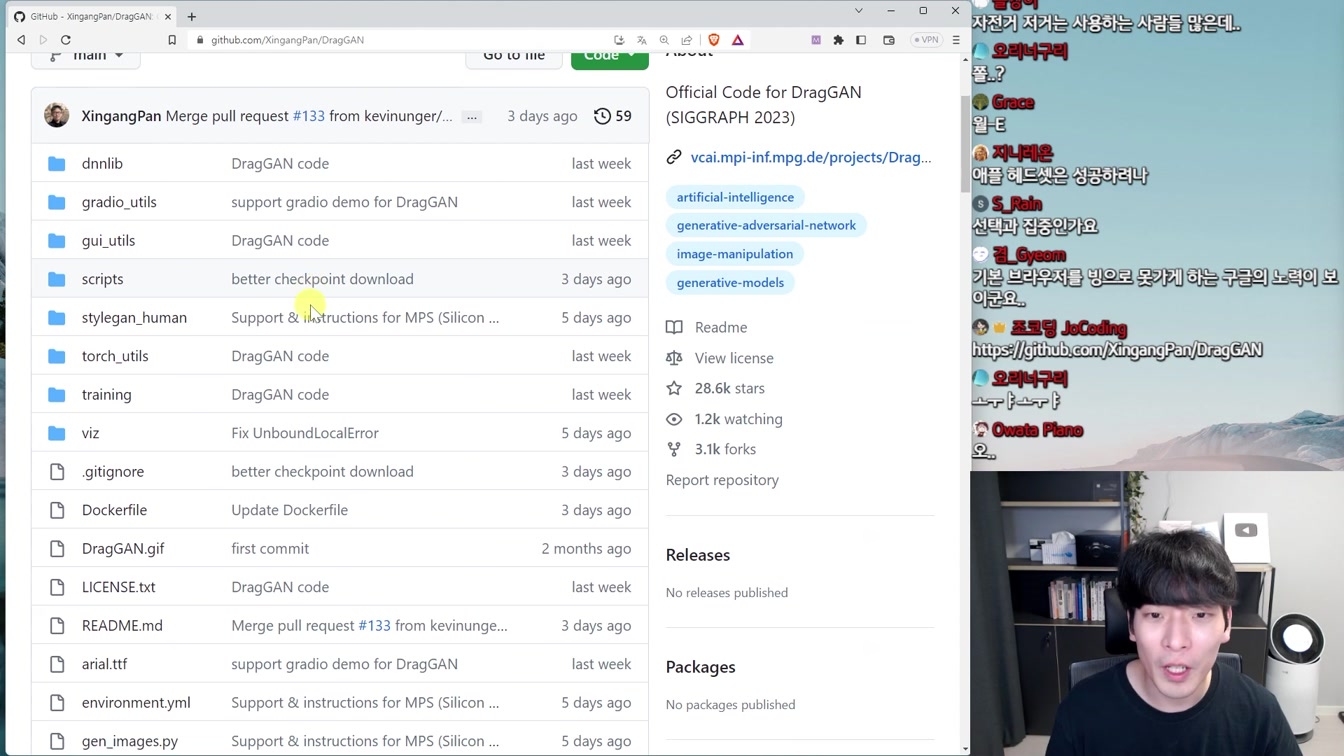View the 1.2k watching link
1344x756 pixels.
(739, 419)
